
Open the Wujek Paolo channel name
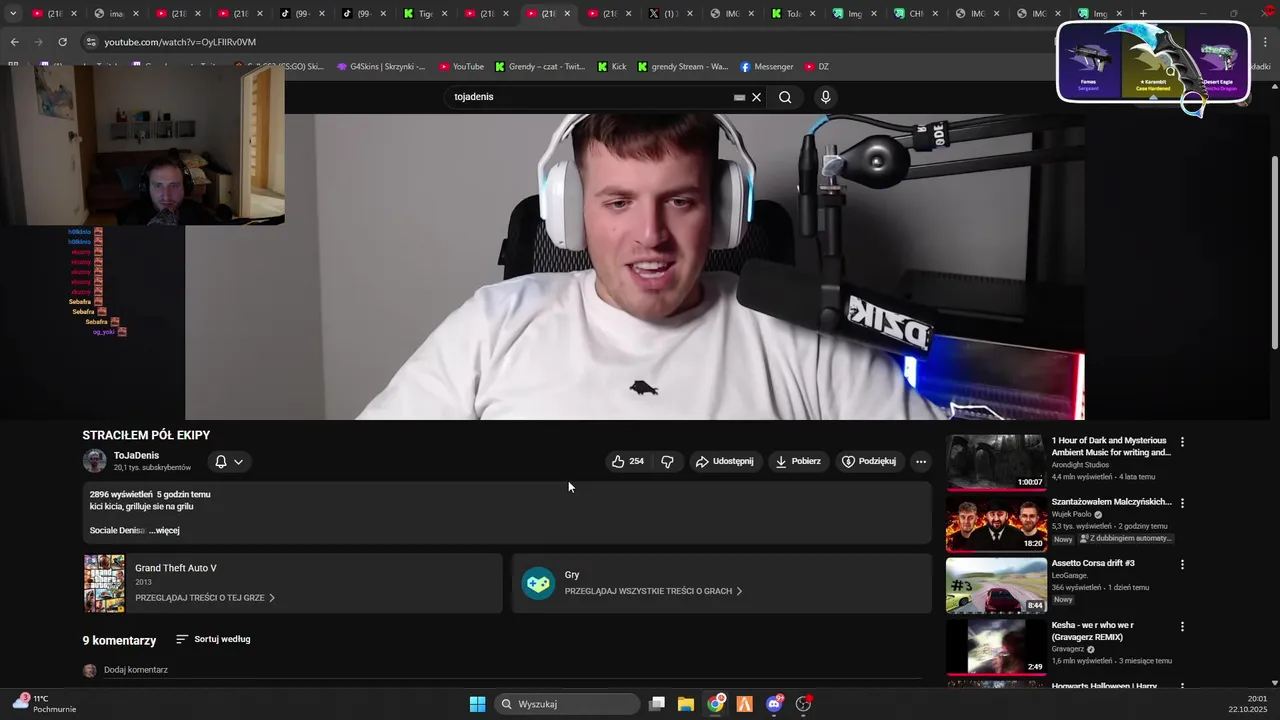coord(1071,515)
